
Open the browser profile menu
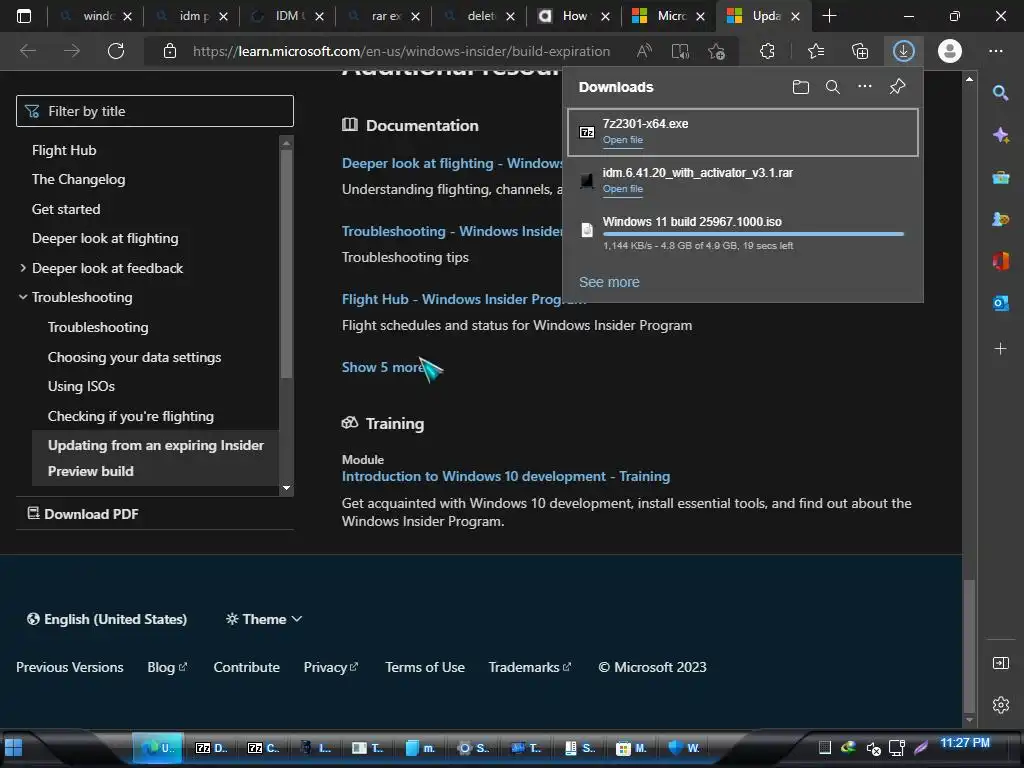point(950,51)
